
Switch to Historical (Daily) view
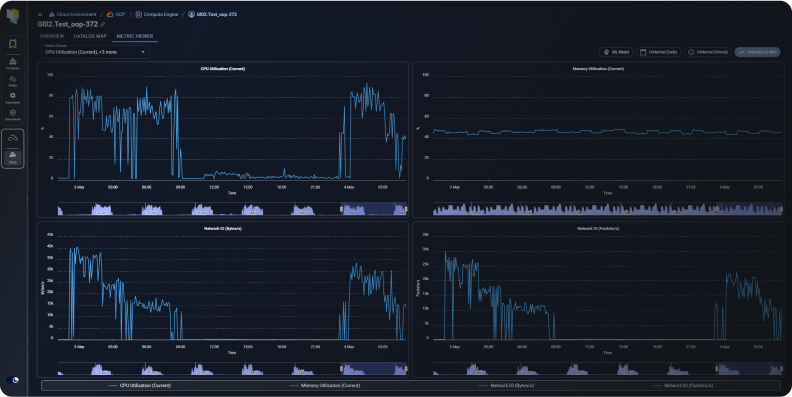coord(658,52)
